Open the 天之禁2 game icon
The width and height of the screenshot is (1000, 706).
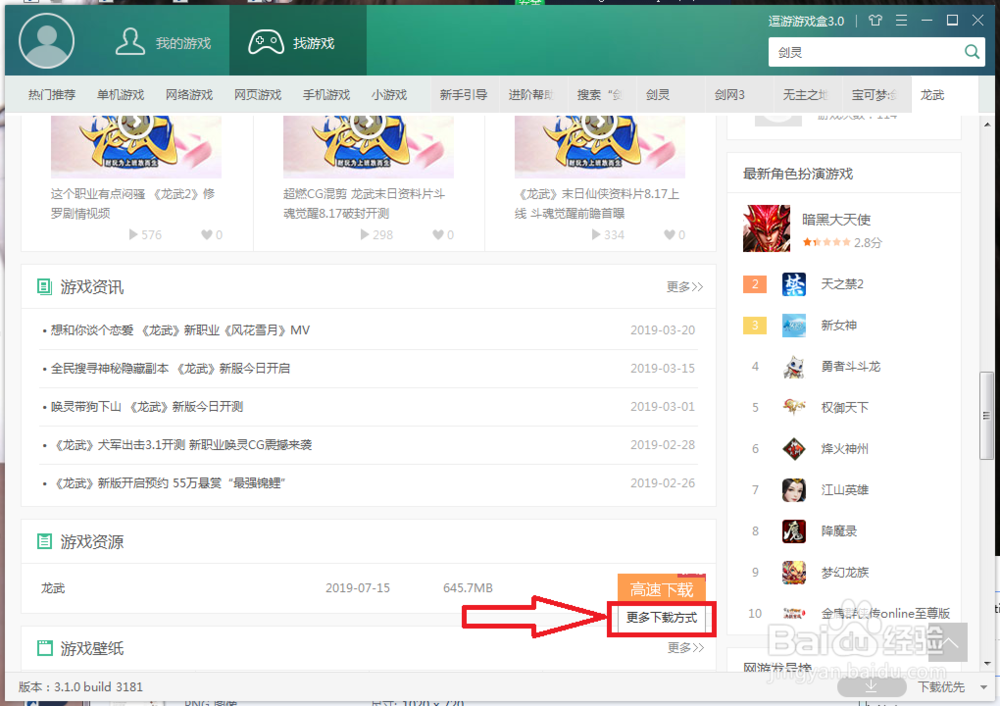[794, 284]
